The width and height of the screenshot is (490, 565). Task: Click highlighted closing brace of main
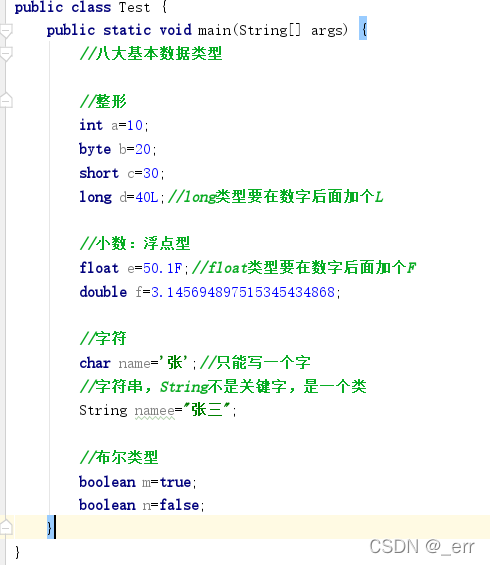[x=50, y=528]
